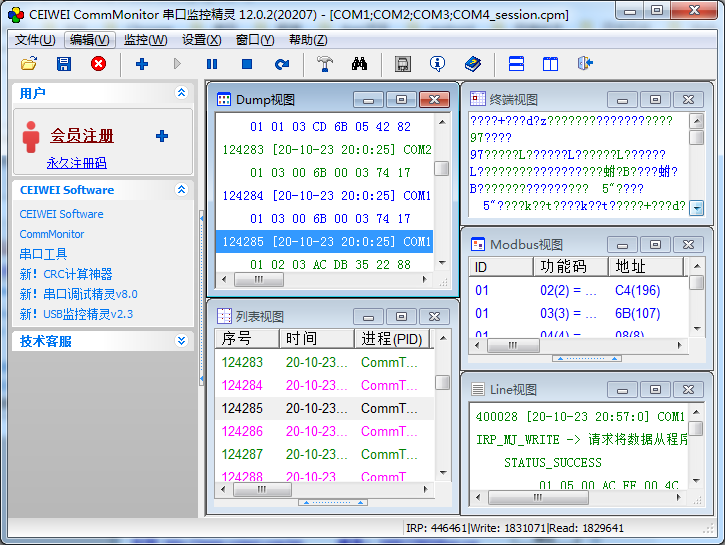The width and height of the screenshot is (725, 545).
Task: Click the Line视图 horizontal scrollbar thumb
Action: (x=538, y=497)
